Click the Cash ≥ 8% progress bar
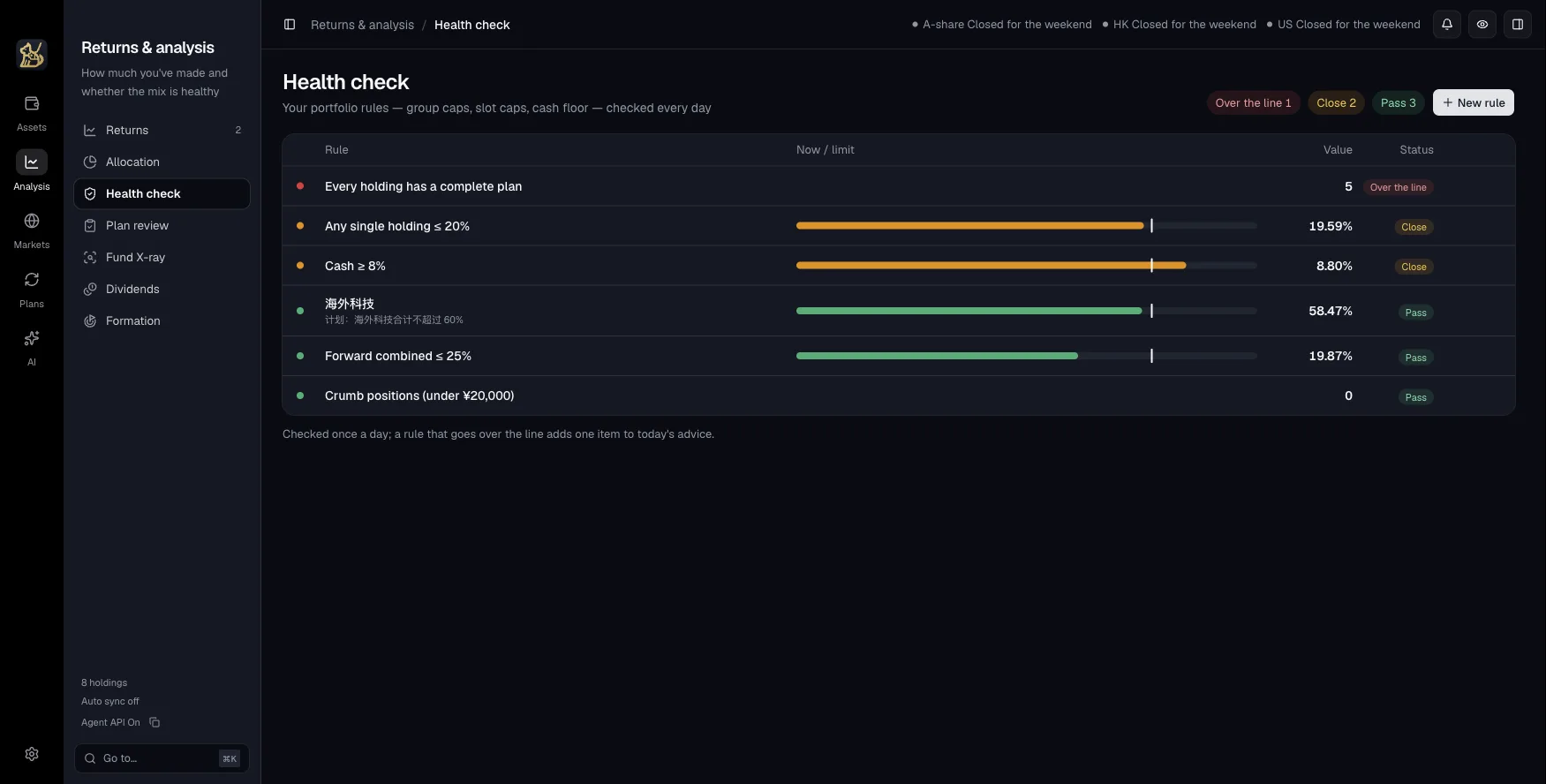Screen dimensions: 1546x784 (1026, 266)
